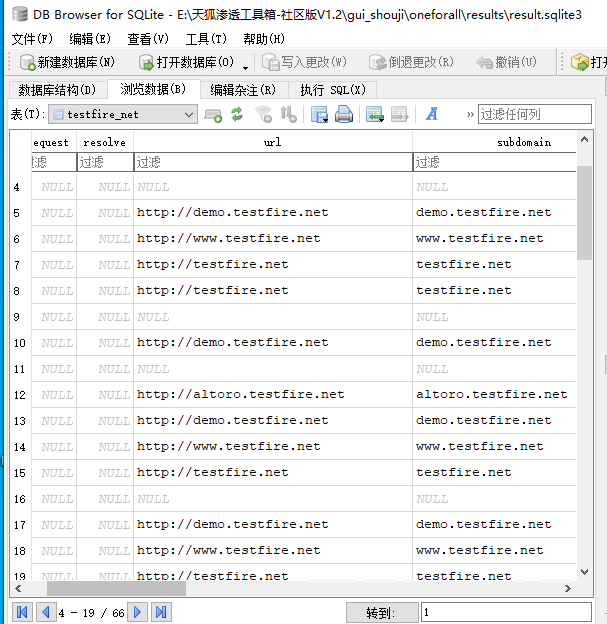Click the insert new record icon
The width and height of the screenshot is (607, 624).
click(213, 115)
